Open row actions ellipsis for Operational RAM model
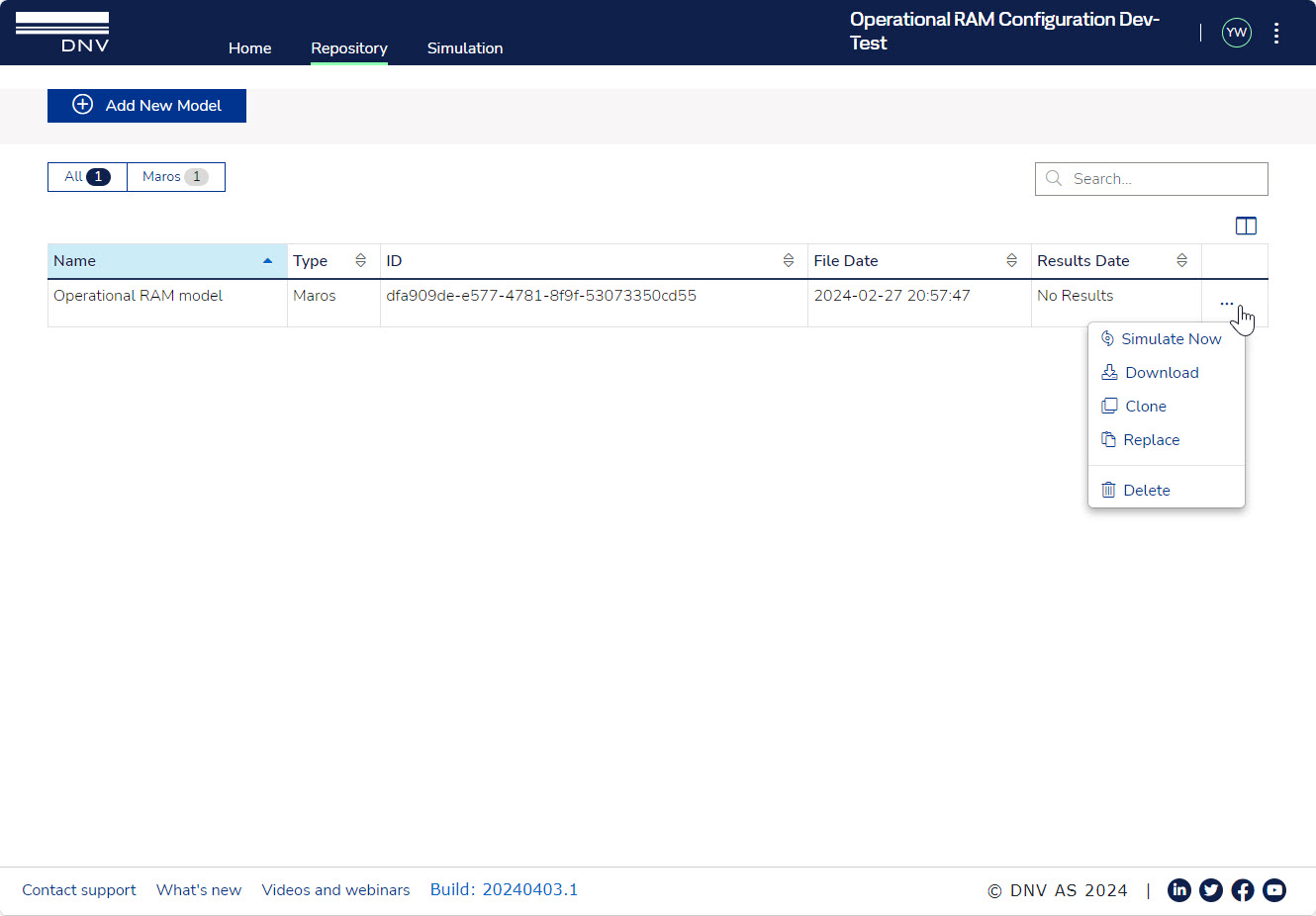The height and width of the screenshot is (916, 1316). (x=1227, y=304)
